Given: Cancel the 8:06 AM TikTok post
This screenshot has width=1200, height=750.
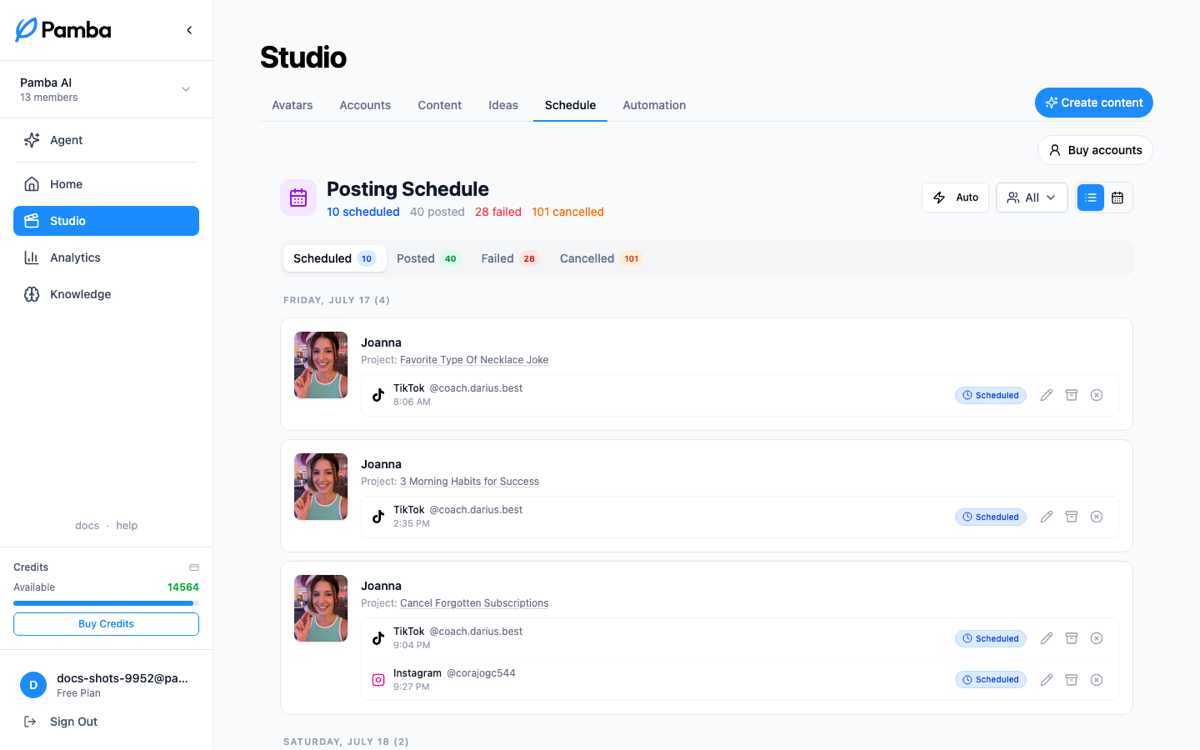Looking at the screenshot, I should point(1096,395).
